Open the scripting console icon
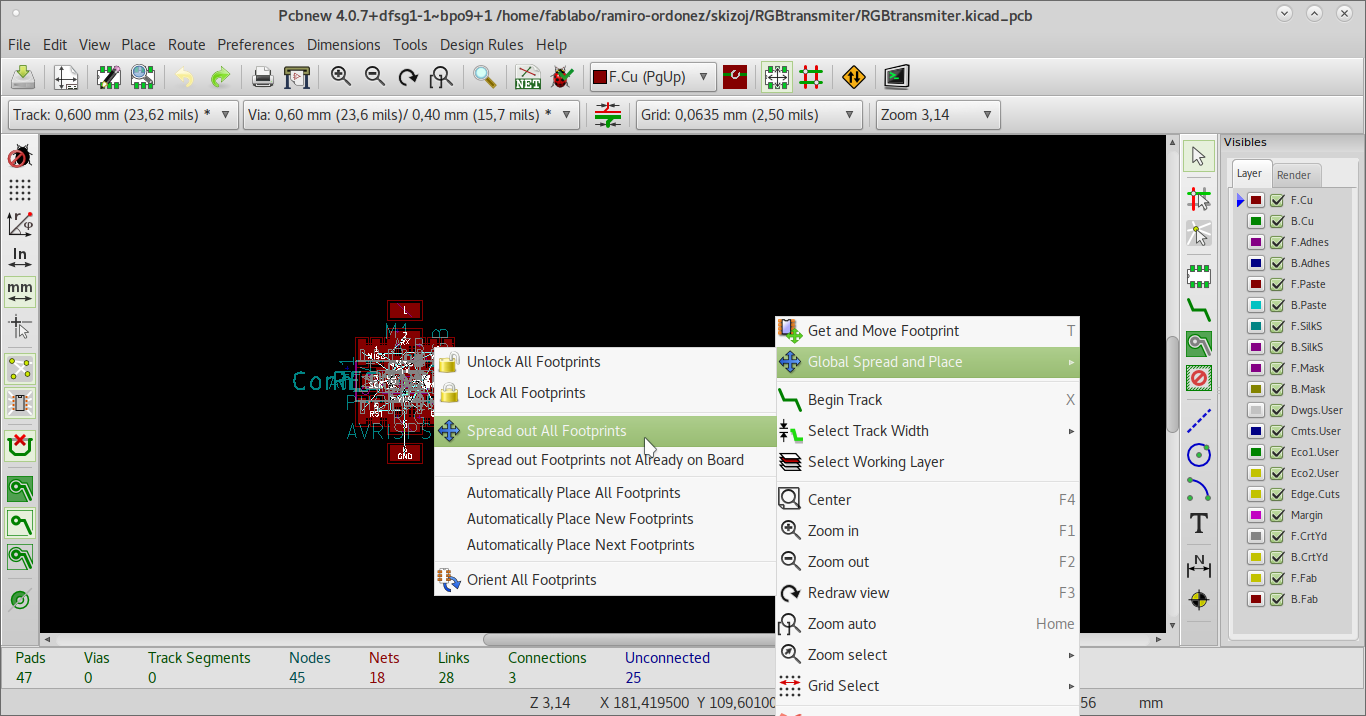 896,77
